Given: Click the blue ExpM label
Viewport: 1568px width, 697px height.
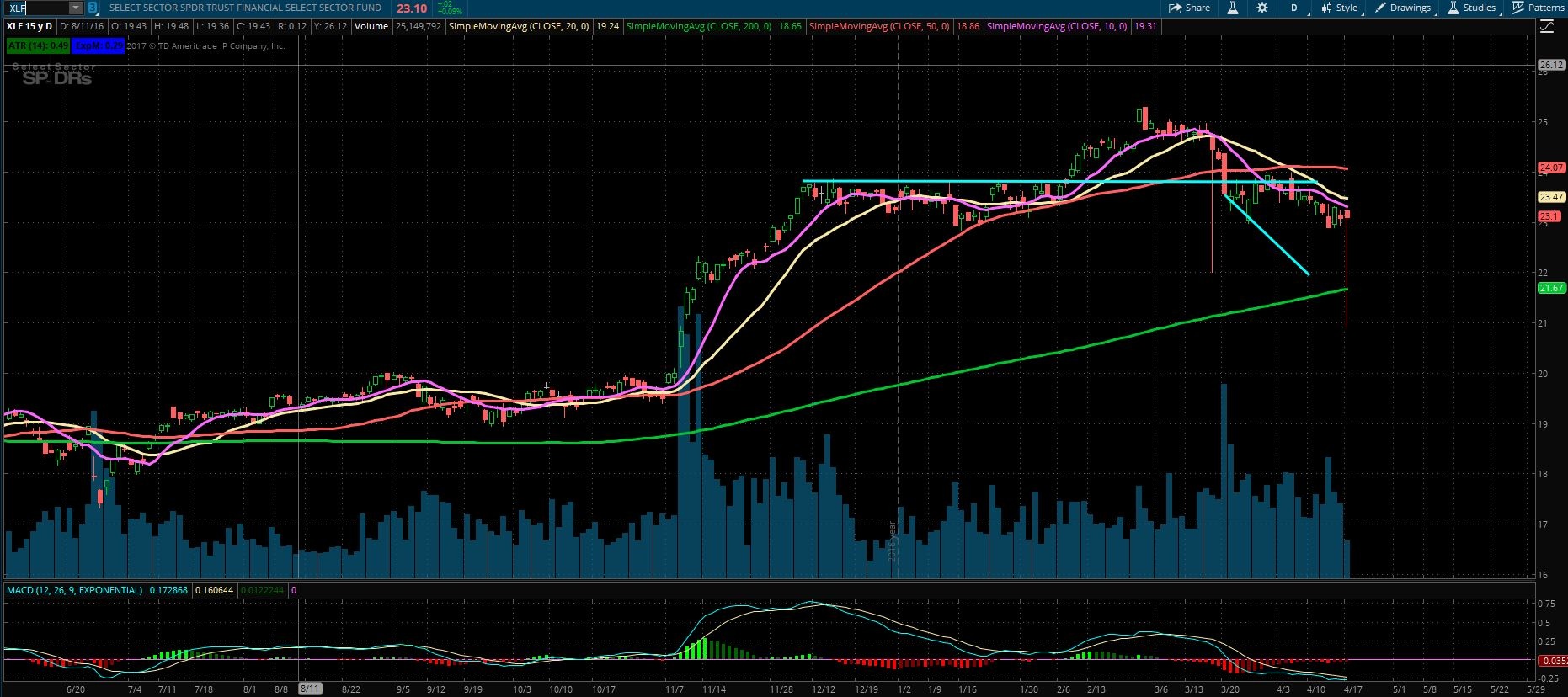Looking at the screenshot, I should pyautogui.click(x=99, y=45).
